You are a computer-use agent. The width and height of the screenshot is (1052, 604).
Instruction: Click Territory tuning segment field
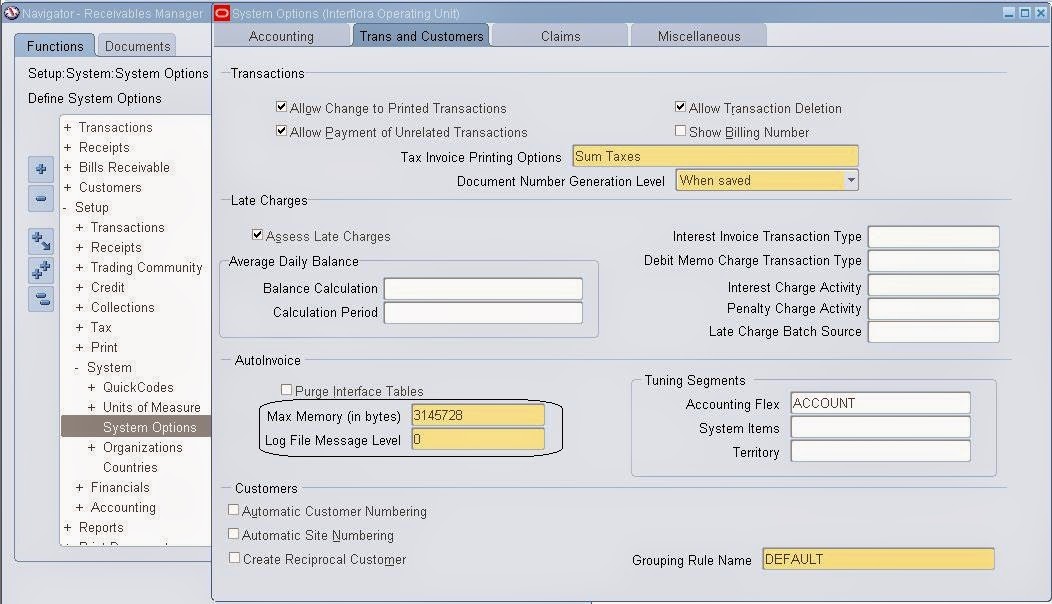pos(880,452)
